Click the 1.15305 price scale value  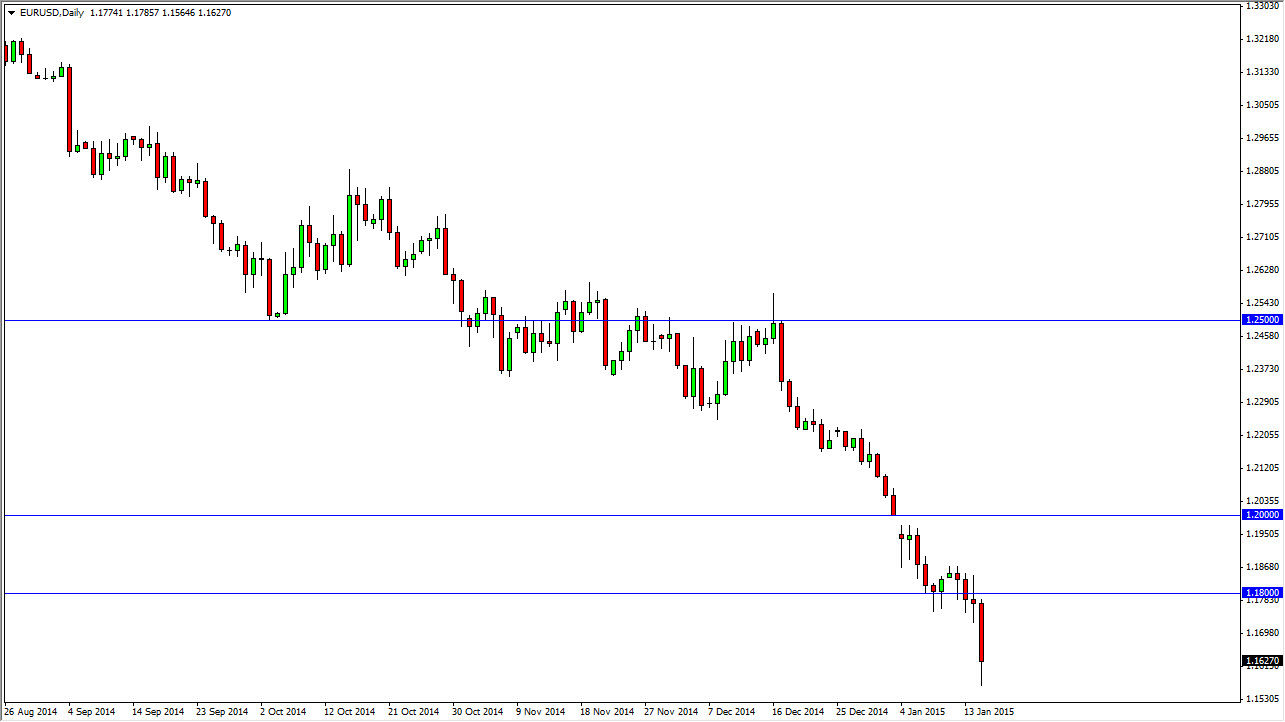pos(1264,699)
